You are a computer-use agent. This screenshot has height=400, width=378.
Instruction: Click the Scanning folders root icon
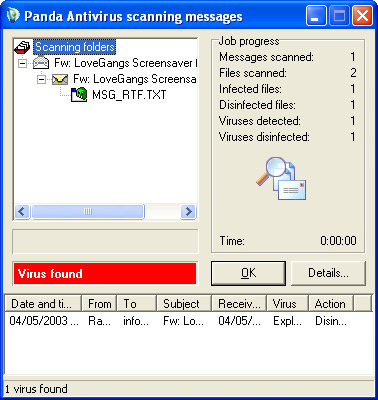pyautogui.click(x=22, y=47)
